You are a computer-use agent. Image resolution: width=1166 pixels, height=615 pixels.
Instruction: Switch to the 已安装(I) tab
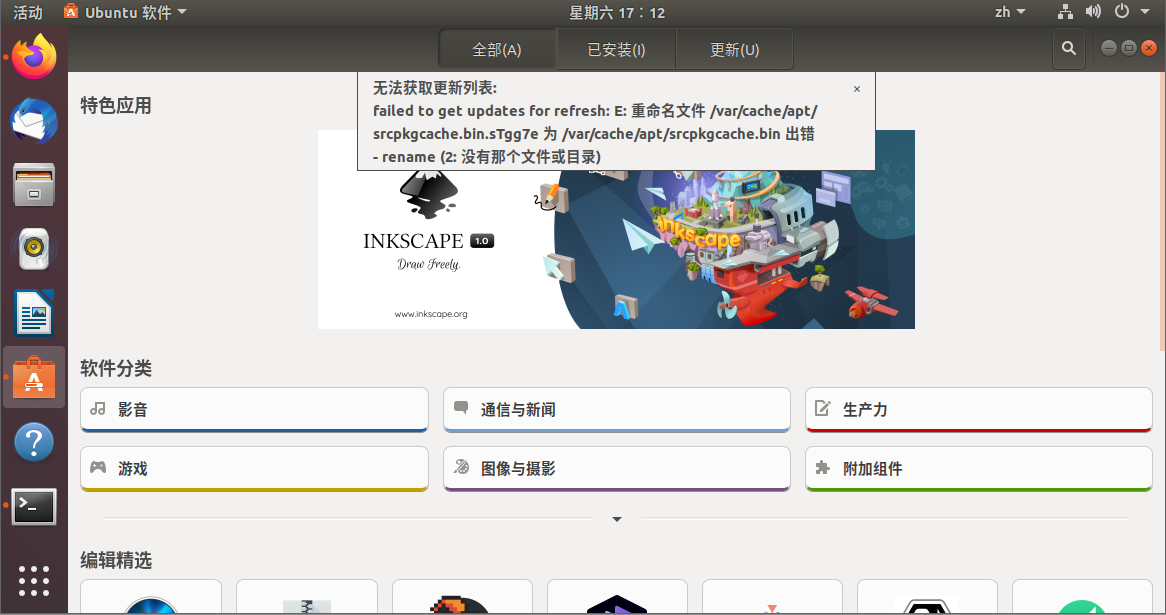[x=616, y=50]
